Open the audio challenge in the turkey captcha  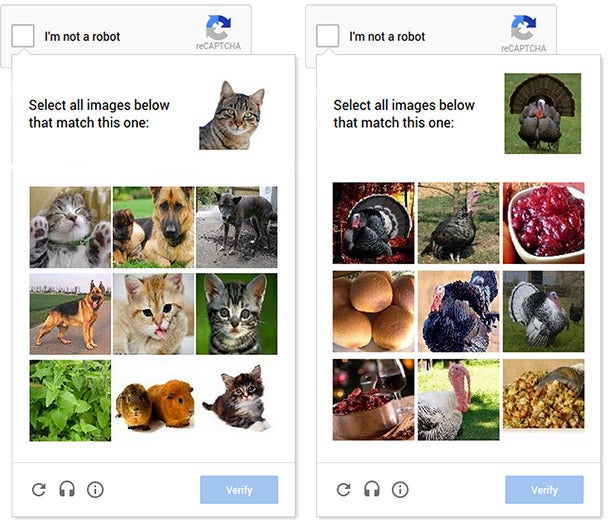tap(372, 489)
